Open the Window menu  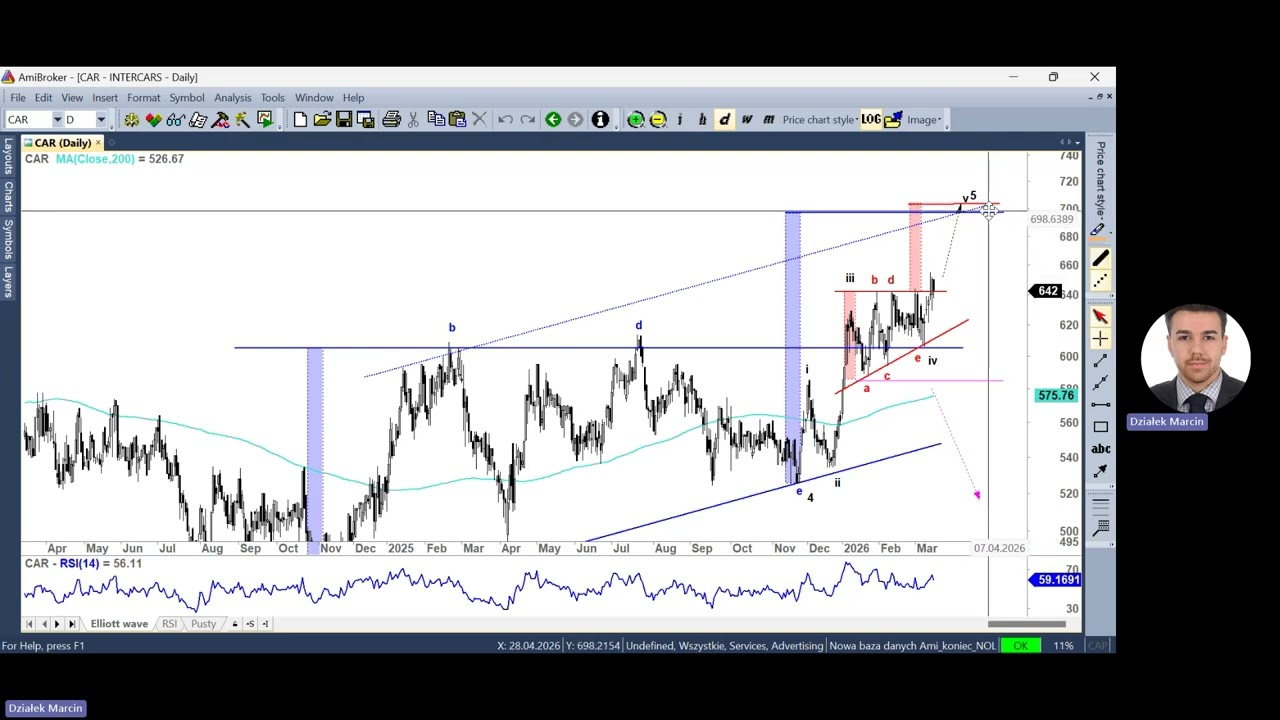314,98
